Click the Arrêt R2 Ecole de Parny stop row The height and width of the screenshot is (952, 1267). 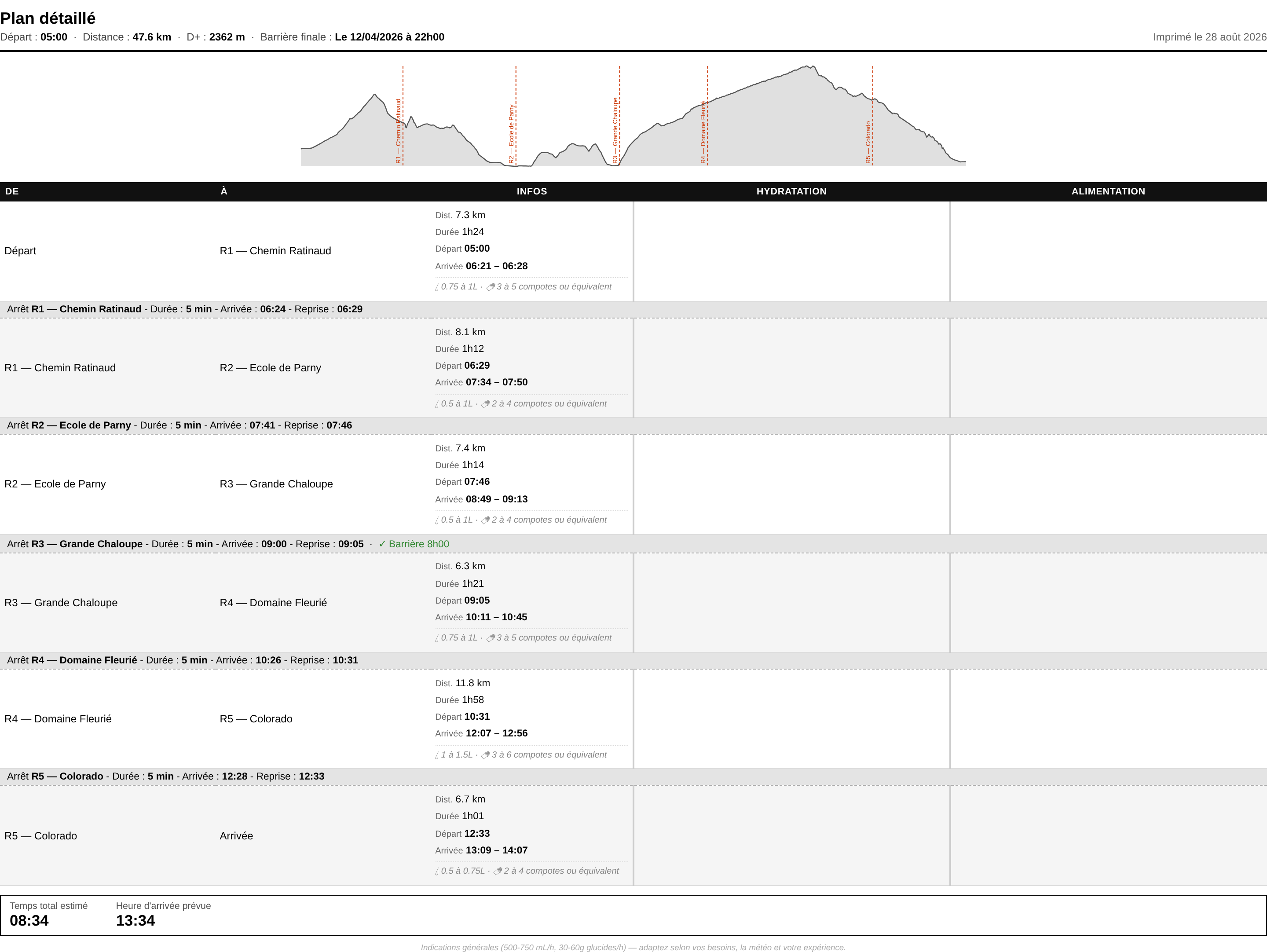(x=633, y=425)
